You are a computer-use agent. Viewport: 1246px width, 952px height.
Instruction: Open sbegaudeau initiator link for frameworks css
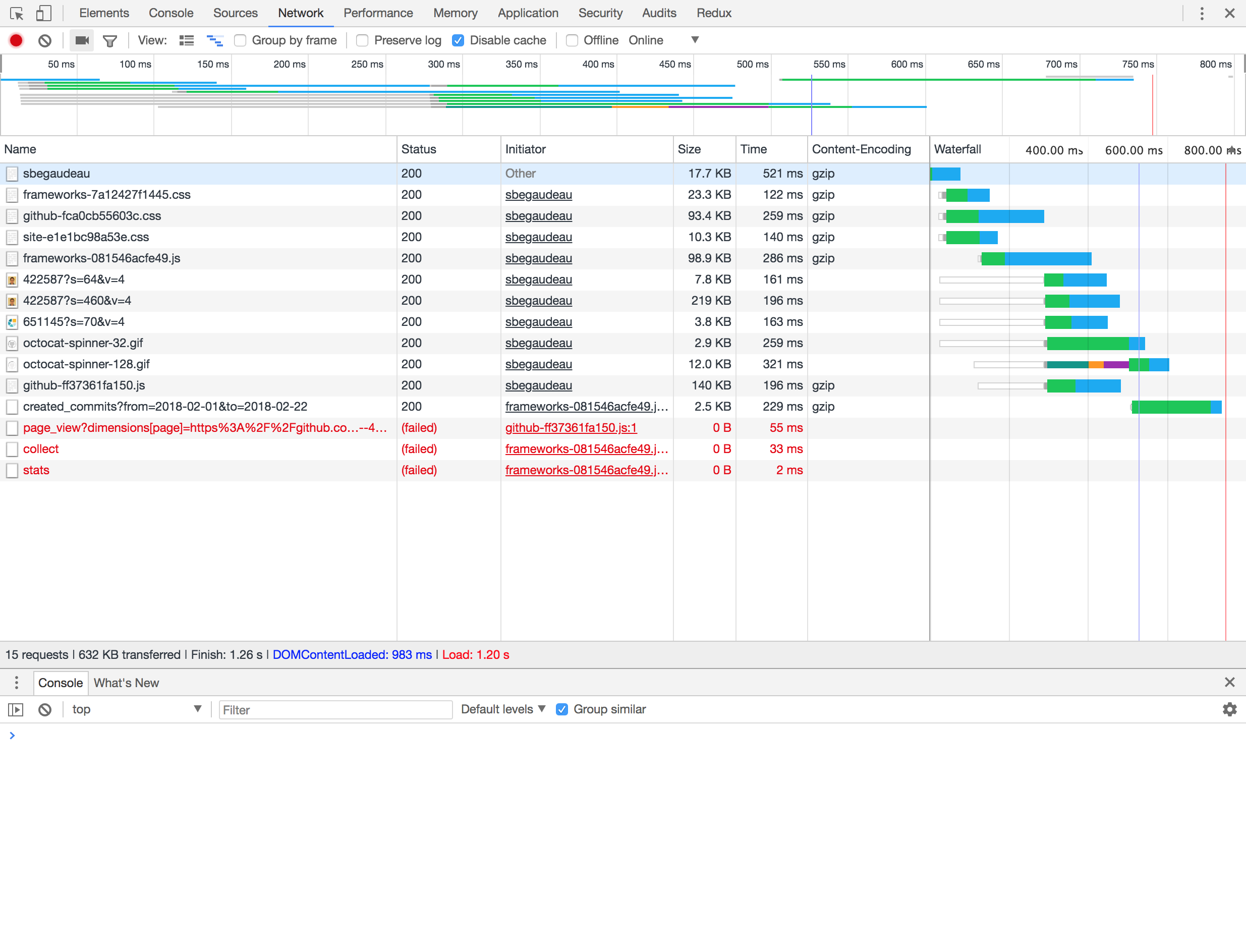[539, 195]
